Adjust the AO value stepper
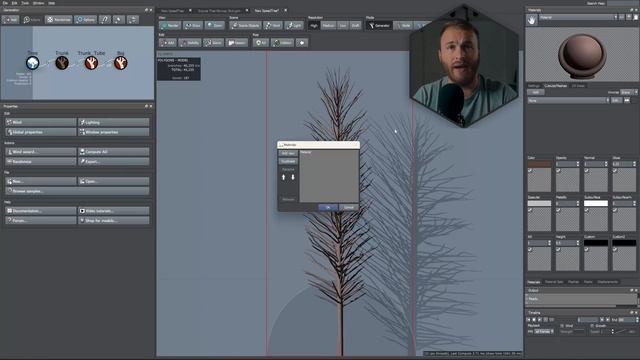The image size is (640, 360). [x=549, y=243]
